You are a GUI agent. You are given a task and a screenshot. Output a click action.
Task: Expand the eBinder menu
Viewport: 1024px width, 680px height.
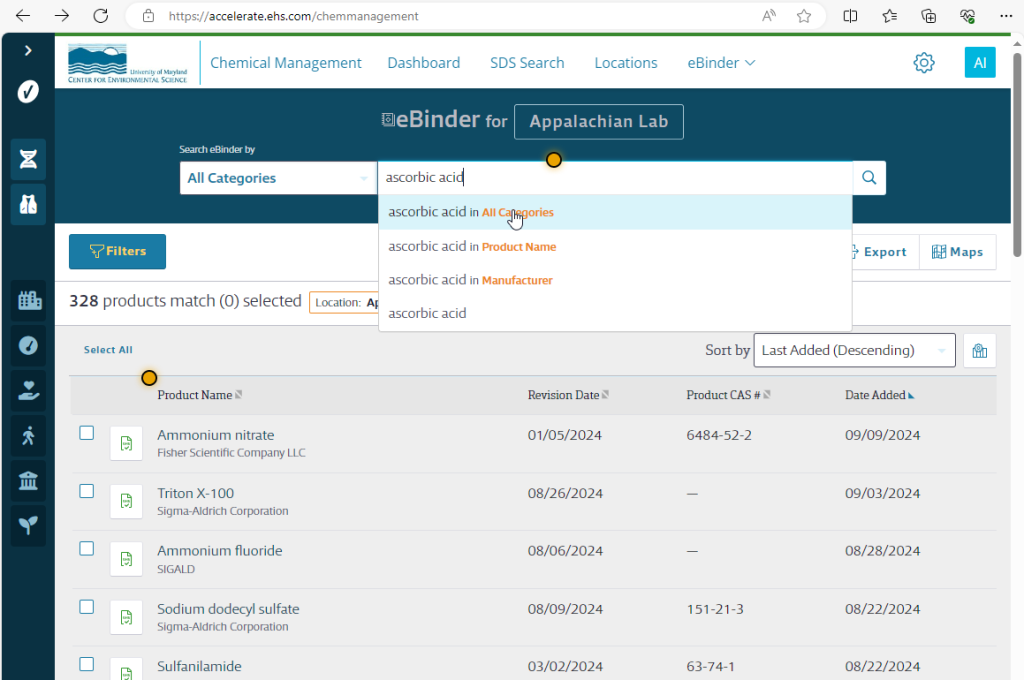click(x=721, y=63)
